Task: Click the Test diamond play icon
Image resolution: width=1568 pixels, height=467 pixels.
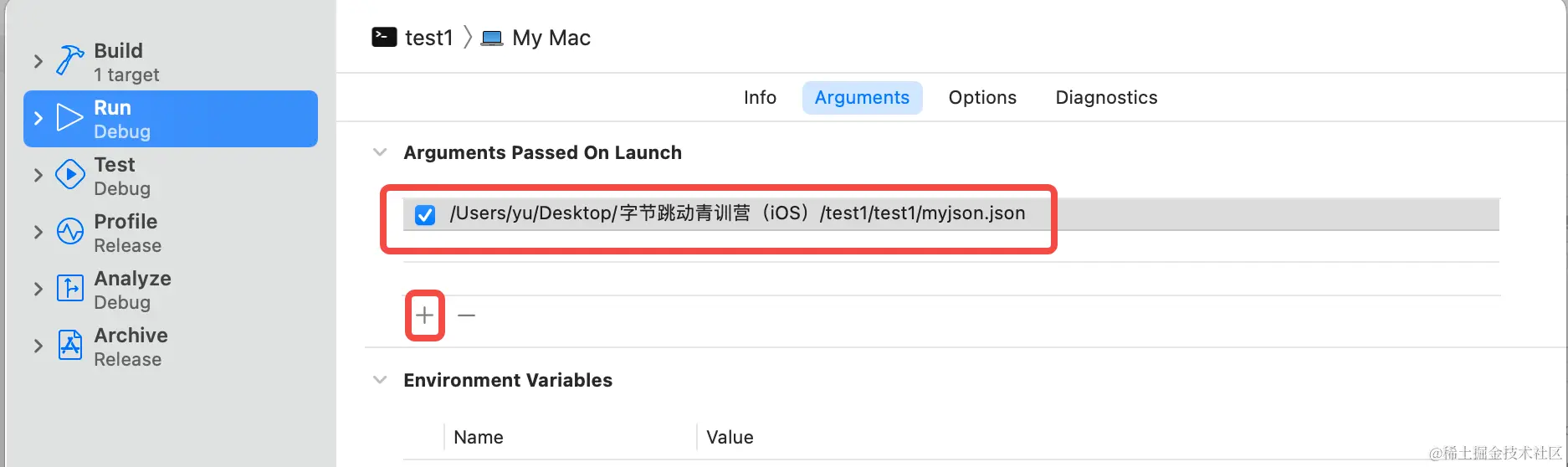Action: pos(69,175)
